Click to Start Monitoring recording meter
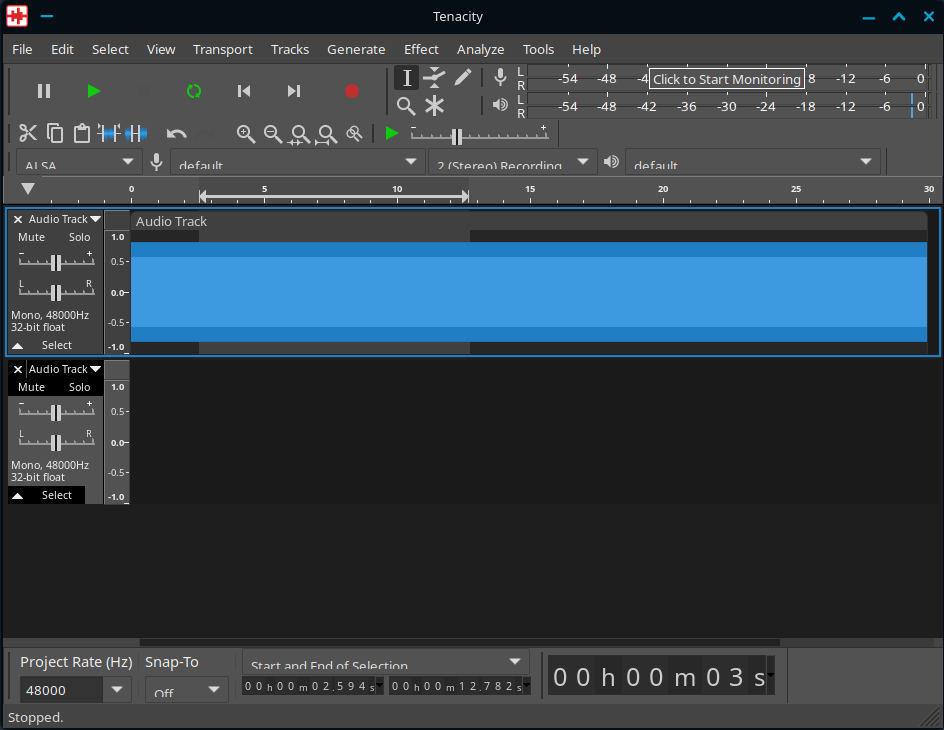 coord(727,79)
